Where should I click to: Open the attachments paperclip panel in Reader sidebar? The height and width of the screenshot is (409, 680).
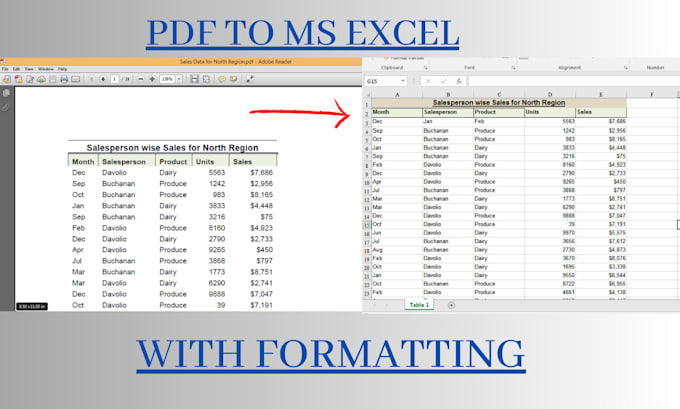click(x=6, y=107)
